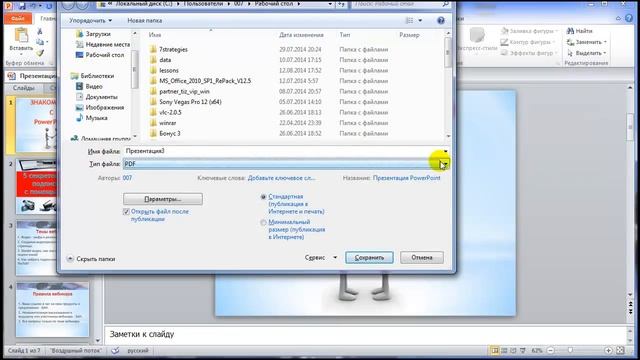Switch to Slide Sorter view icon
The height and width of the screenshot is (360, 640).
pos(504,351)
